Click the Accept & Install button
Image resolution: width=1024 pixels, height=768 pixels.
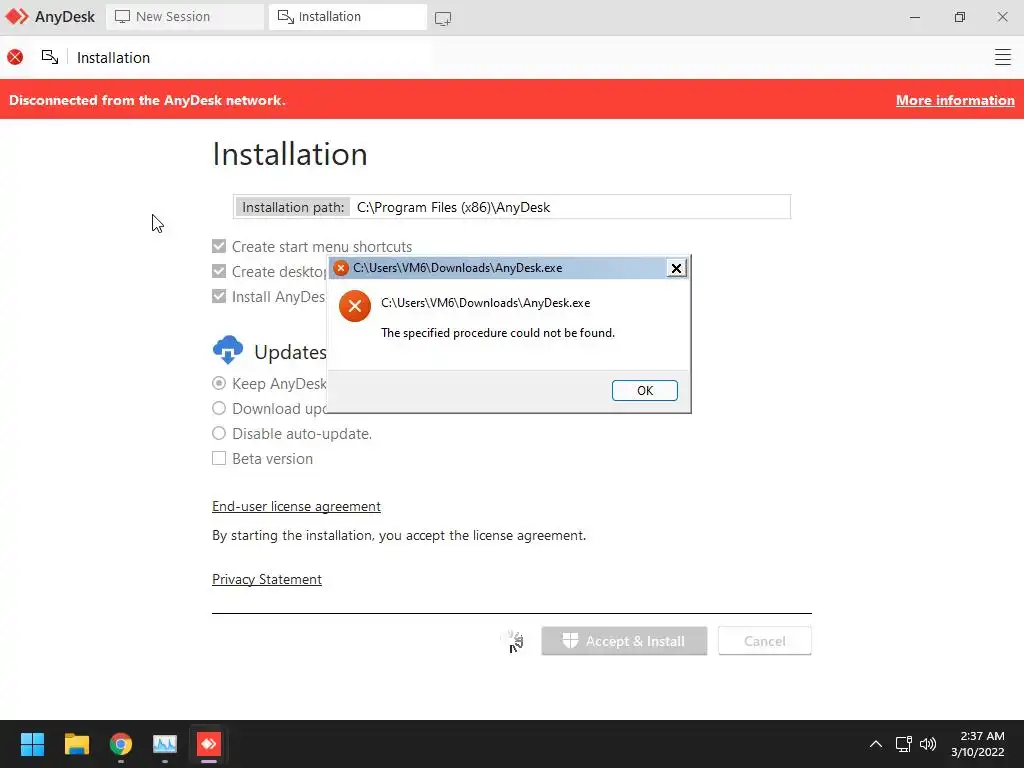point(624,641)
